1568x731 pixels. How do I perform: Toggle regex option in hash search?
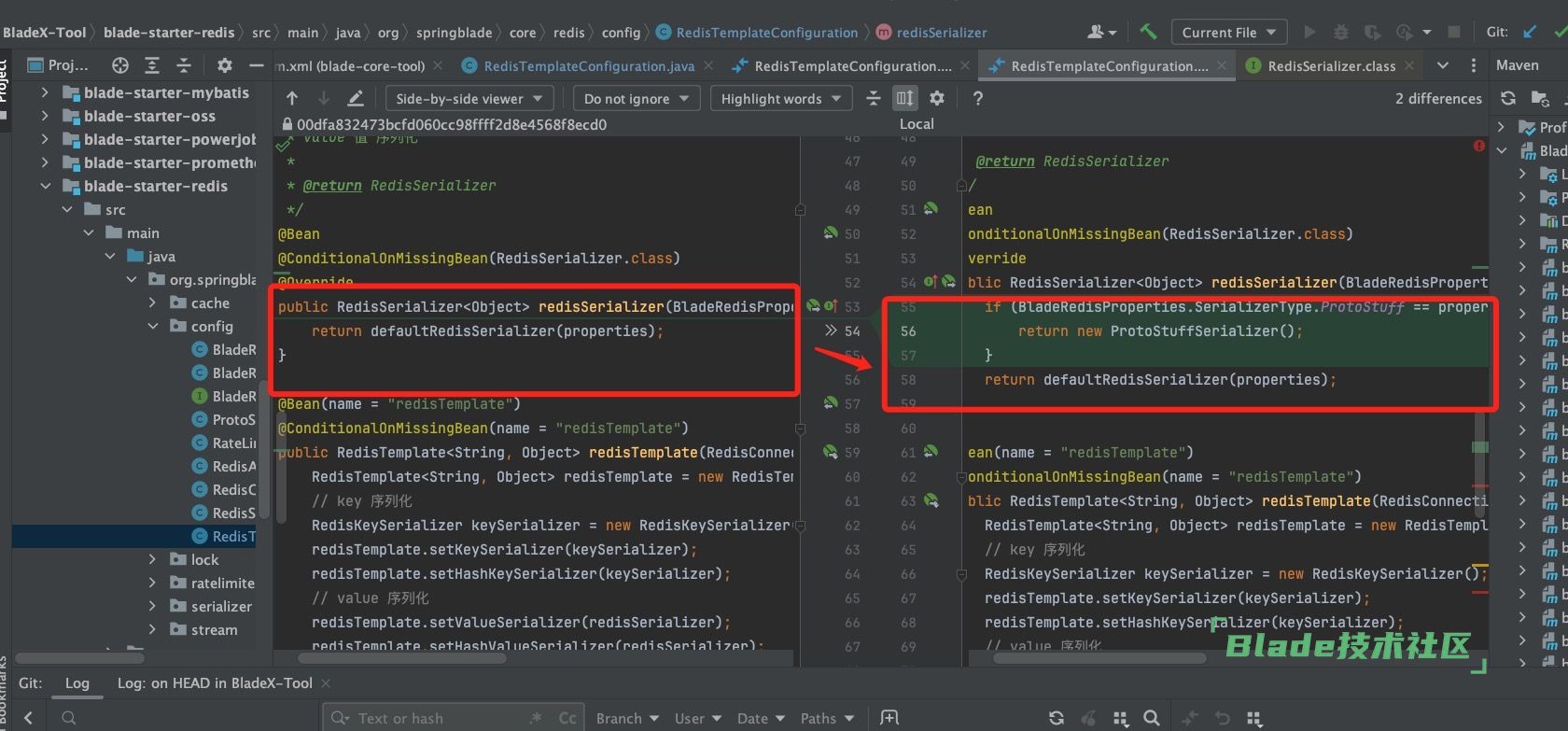pos(536,718)
